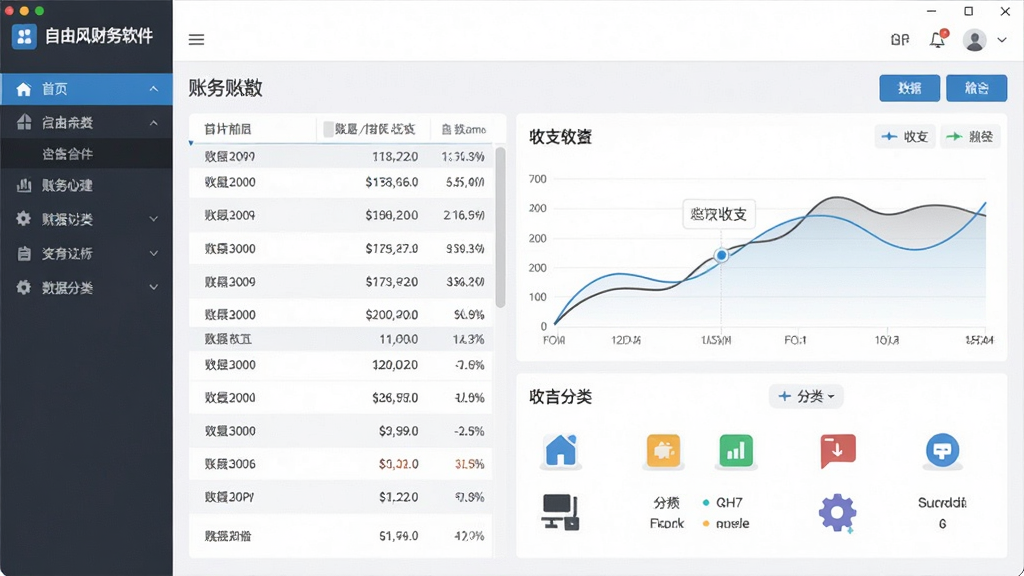The height and width of the screenshot is (576, 1024).
Task: Click the app logo in sidebar
Action: [x=24, y=36]
